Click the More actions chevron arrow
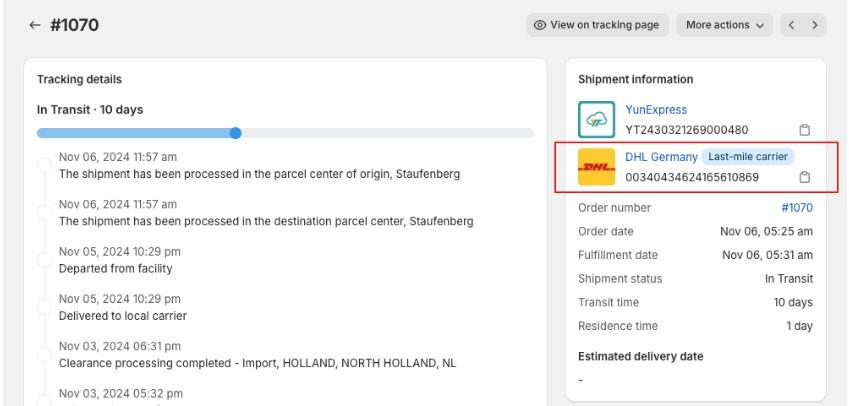 coord(760,25)
